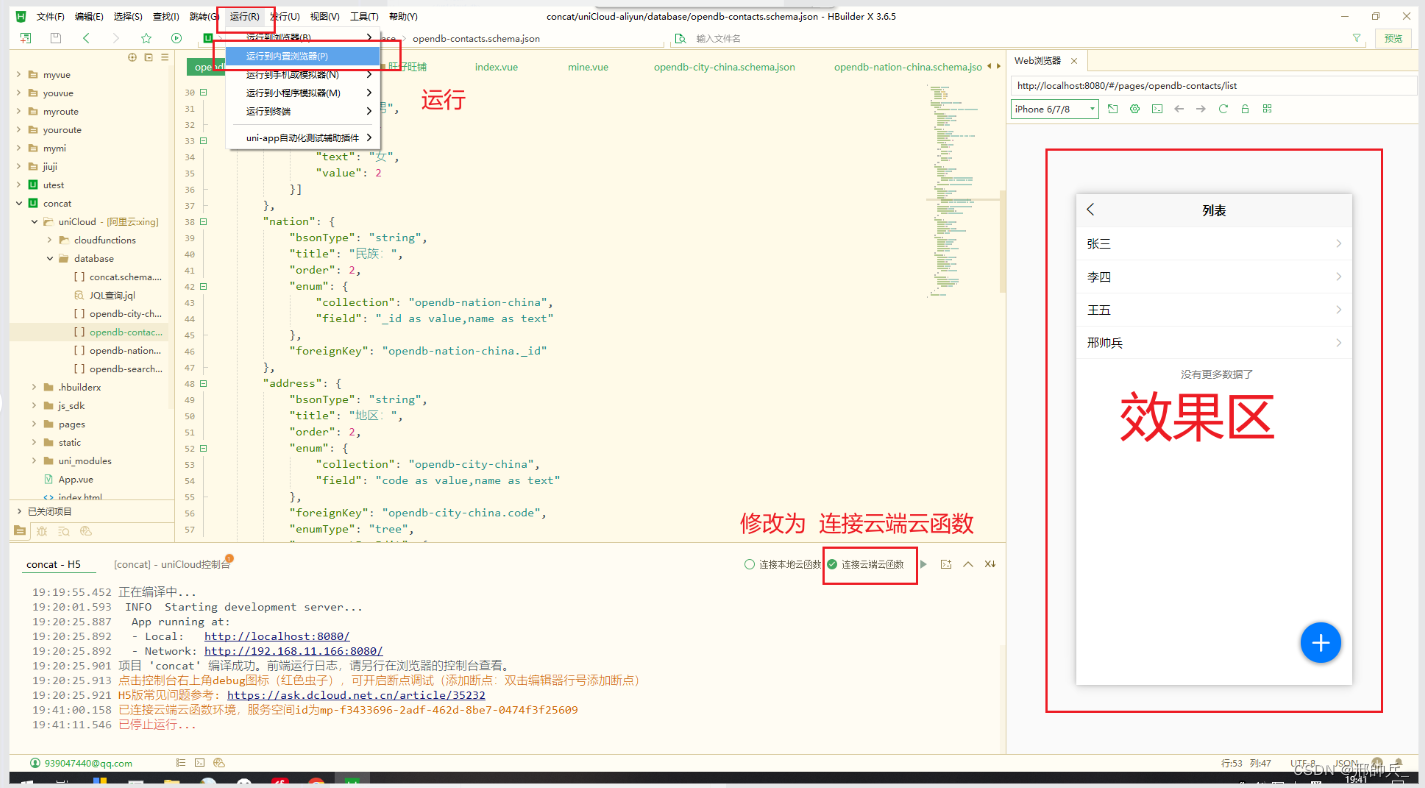Screen dimensions: 1425x788
Task: Refresh the built-in Web browser page
Action: coord(1223,108)
